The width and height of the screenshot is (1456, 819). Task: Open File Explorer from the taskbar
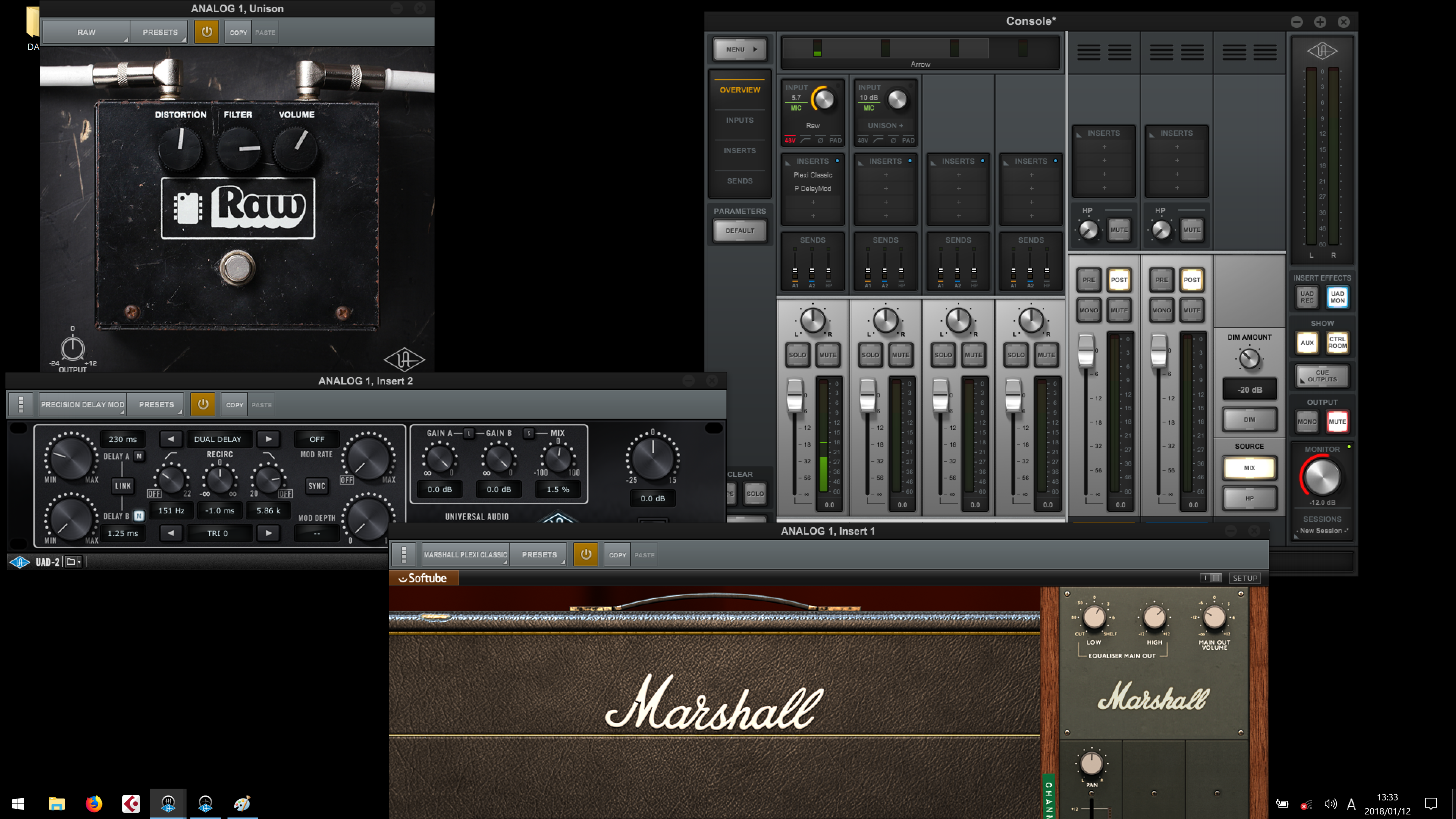56,803
